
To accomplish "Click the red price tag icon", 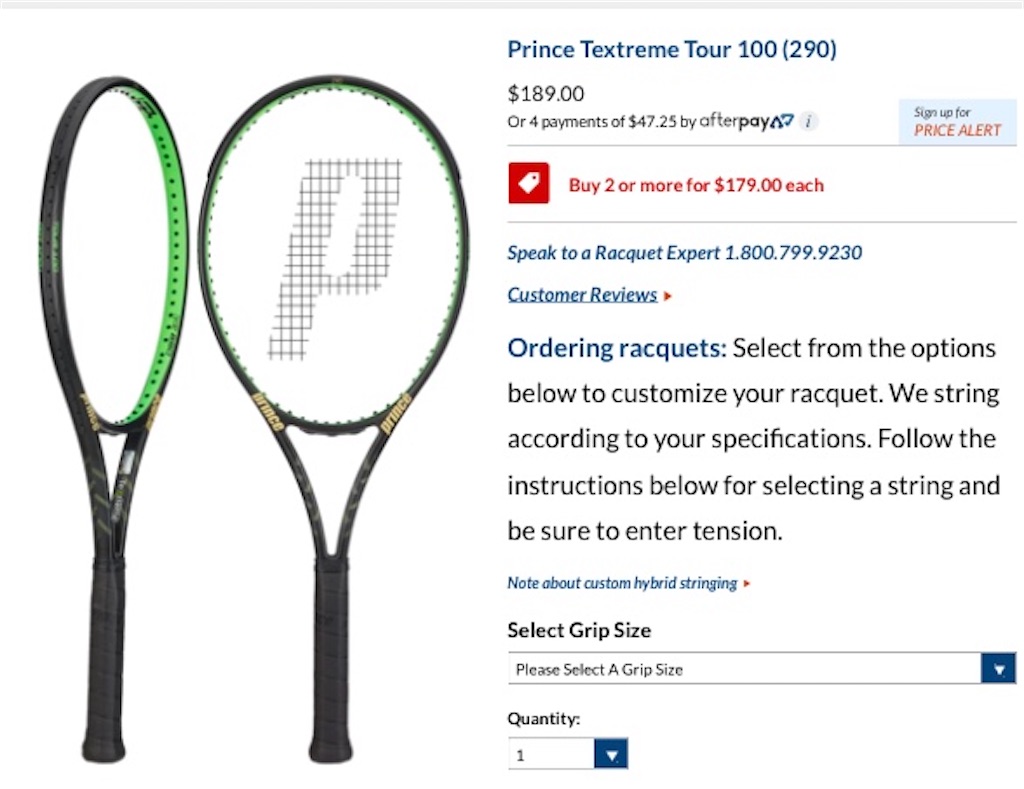I will pos(529,183).
